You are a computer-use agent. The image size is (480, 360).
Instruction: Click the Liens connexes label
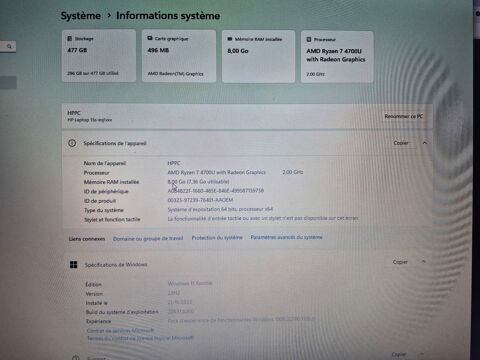(87, 239)
